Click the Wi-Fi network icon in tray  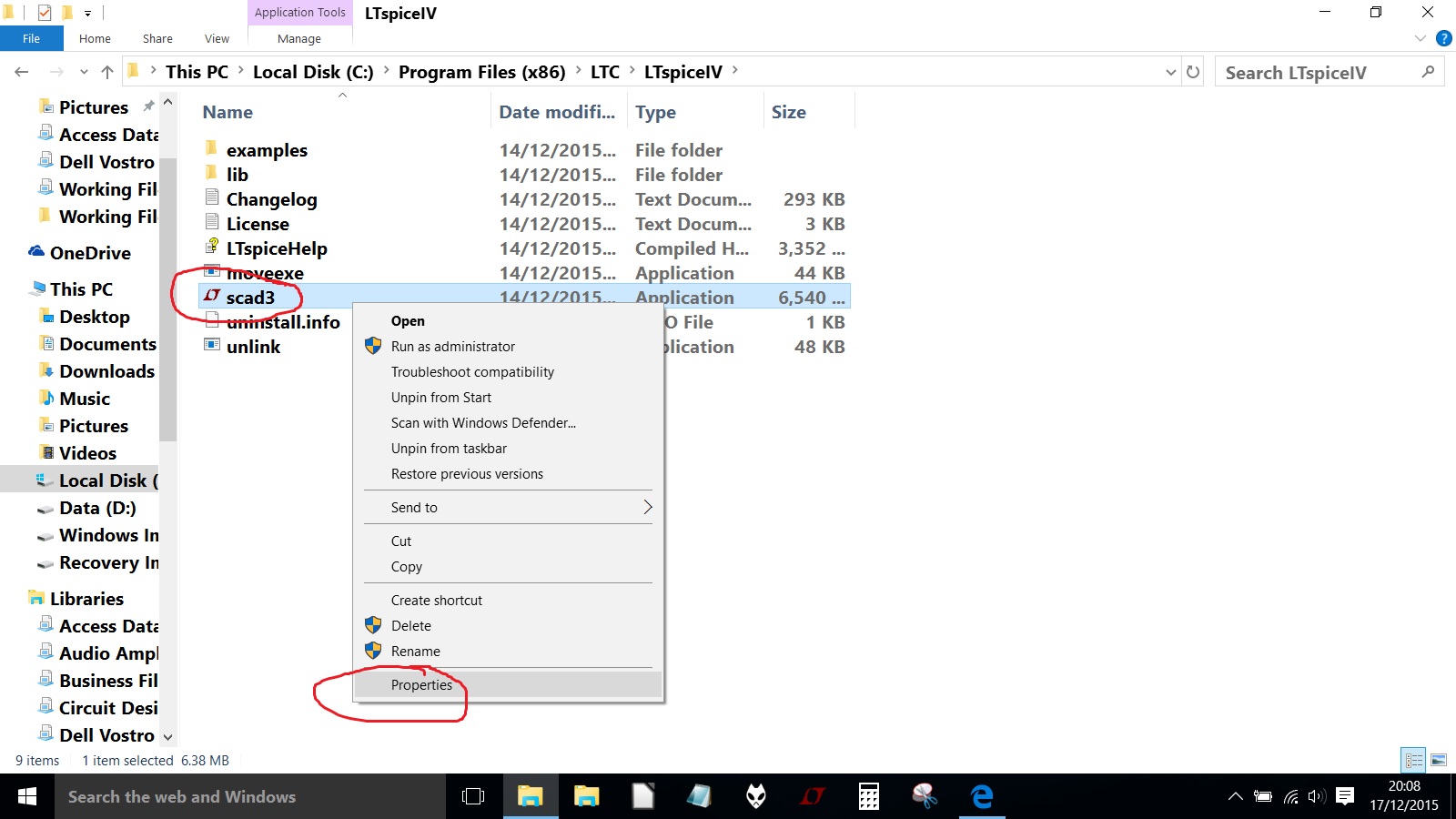[x=1290, y=797]
